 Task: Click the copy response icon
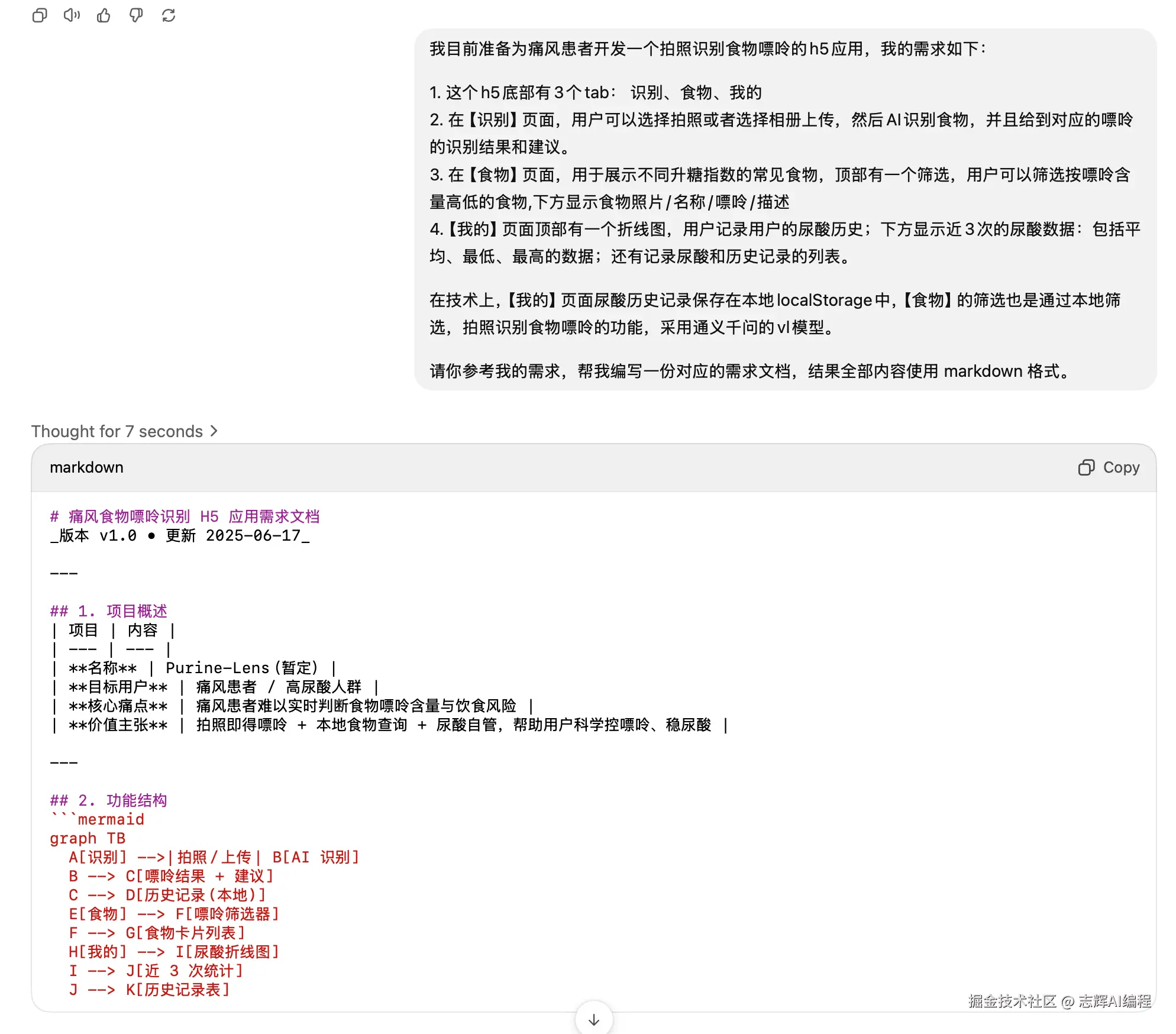pyautogui.click(x=40, y=15)
